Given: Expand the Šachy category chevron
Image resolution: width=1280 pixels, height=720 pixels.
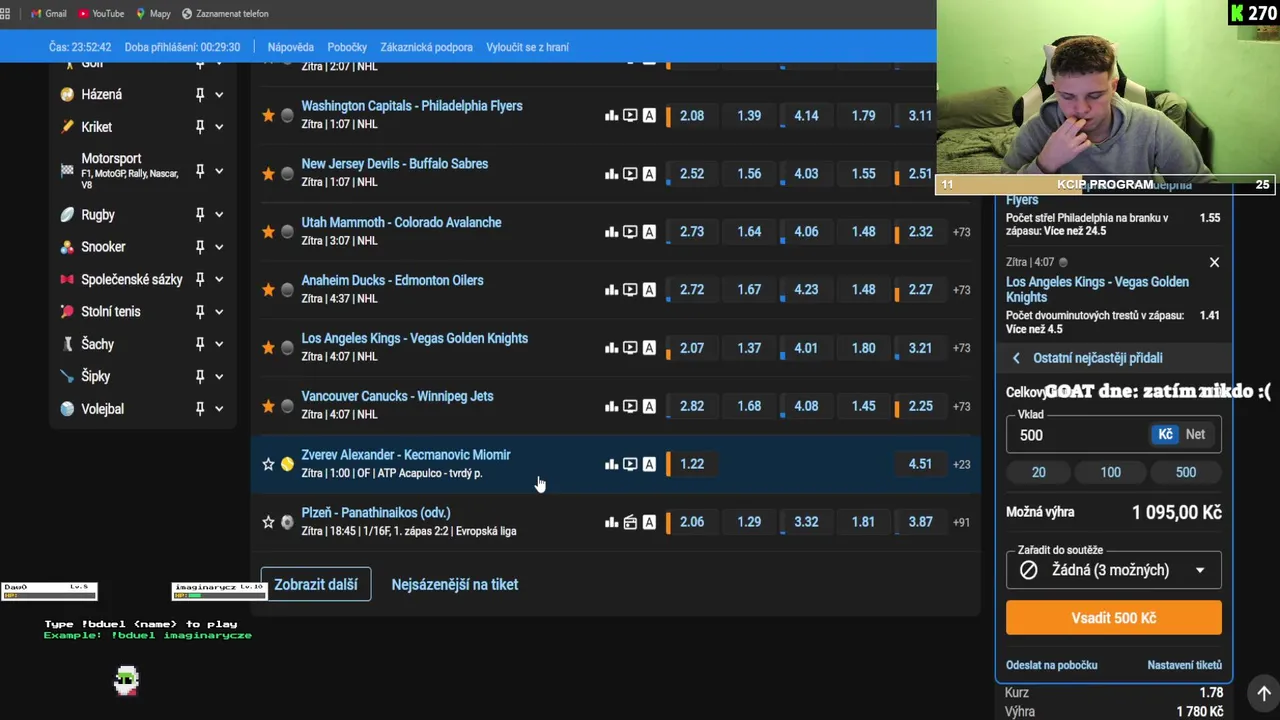Looking at the screenshot, I should tap(219, 344).
